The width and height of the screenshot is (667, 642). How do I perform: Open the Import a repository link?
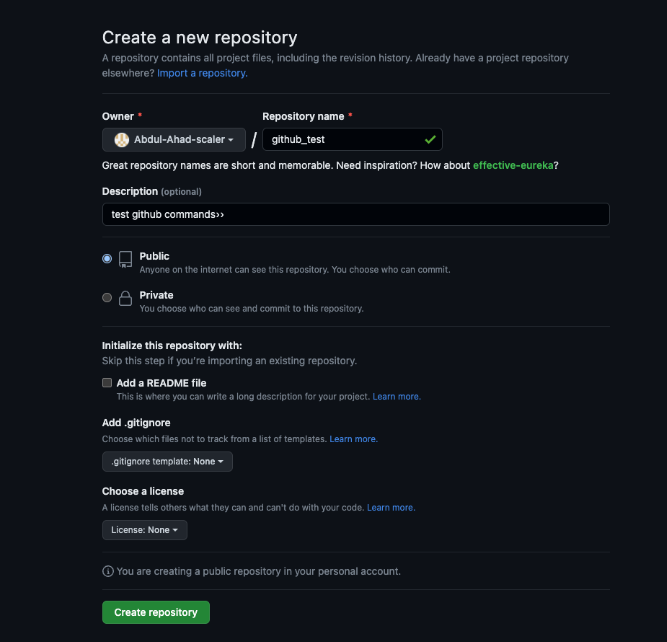(202, 73)
